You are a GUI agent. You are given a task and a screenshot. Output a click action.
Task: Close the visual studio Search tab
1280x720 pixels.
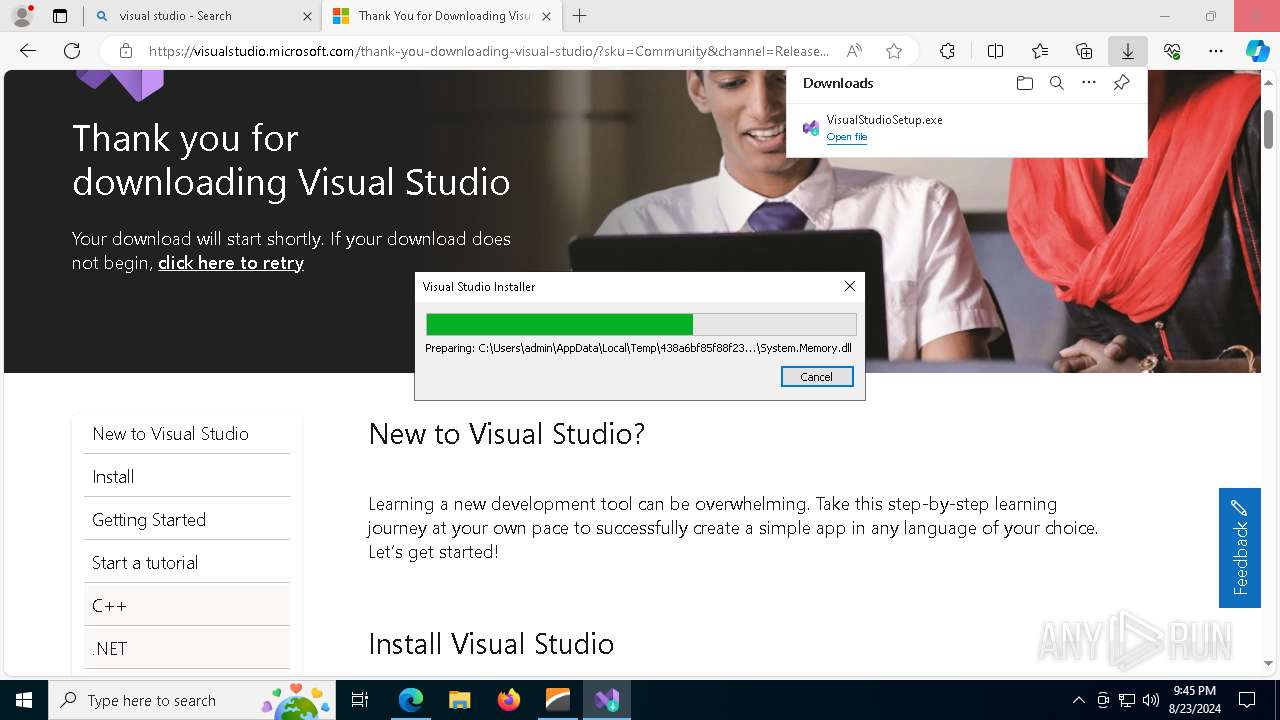[x=306, y=16]
